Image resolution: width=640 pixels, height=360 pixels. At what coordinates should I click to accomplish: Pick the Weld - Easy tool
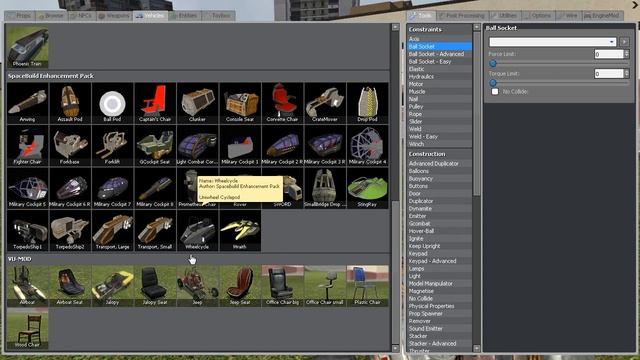[x=440, y=136]
